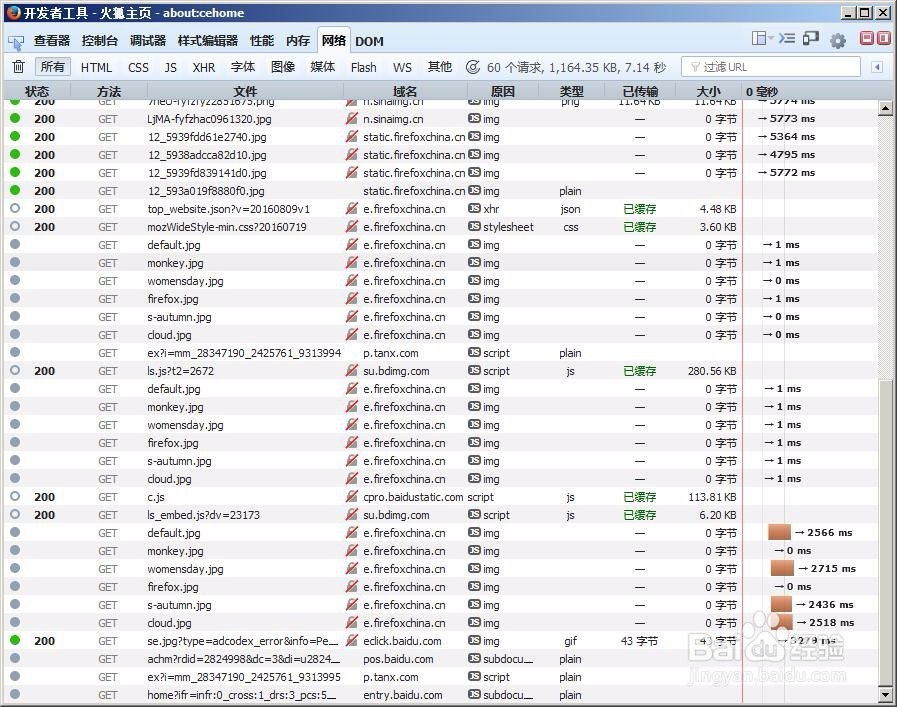Click the HTML filter button
Image resolution: width=897 pixels, height=707 pixels.
click(95, 67)
